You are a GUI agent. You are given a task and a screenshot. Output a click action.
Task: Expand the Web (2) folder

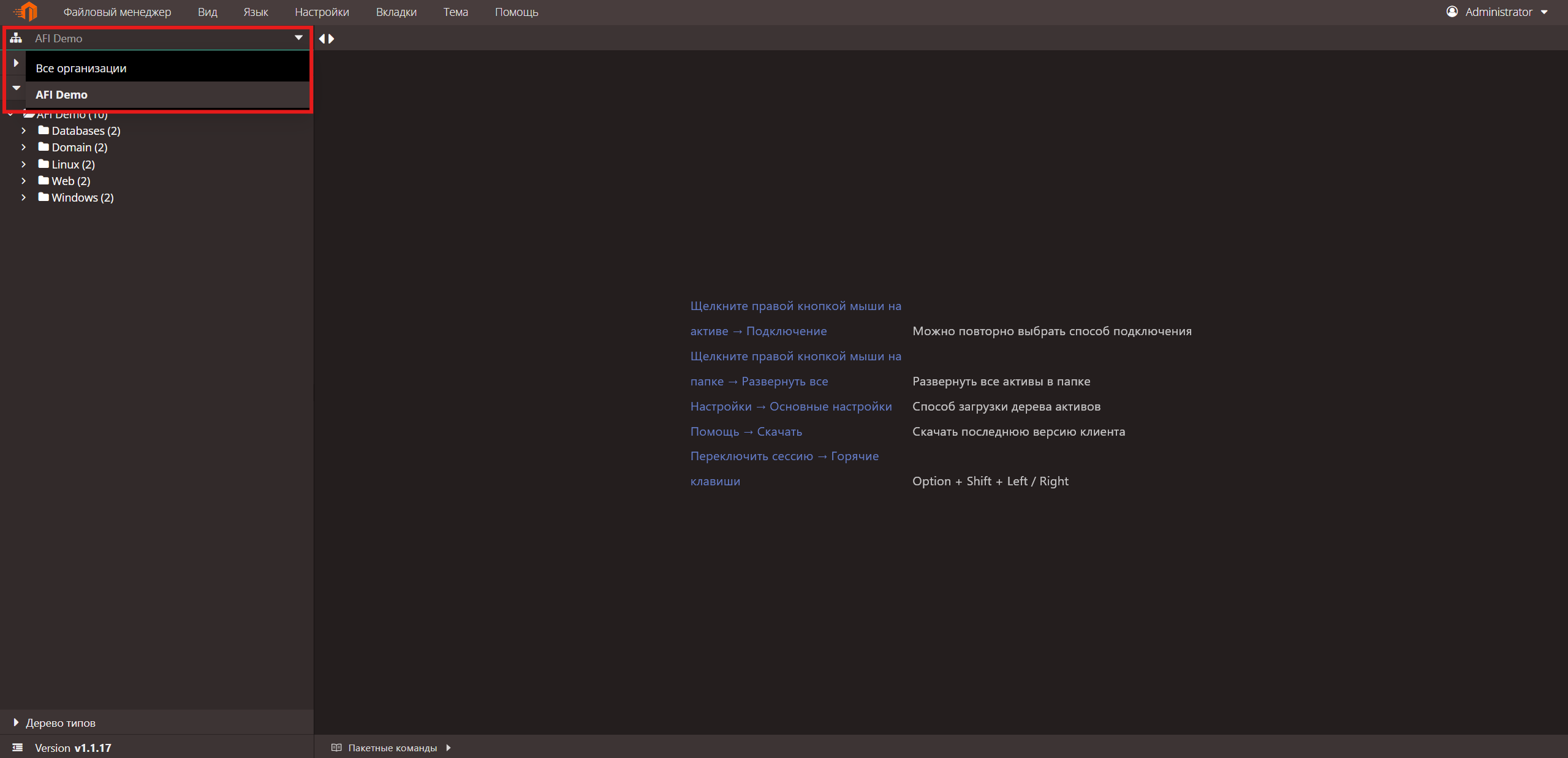click(23, 181)
